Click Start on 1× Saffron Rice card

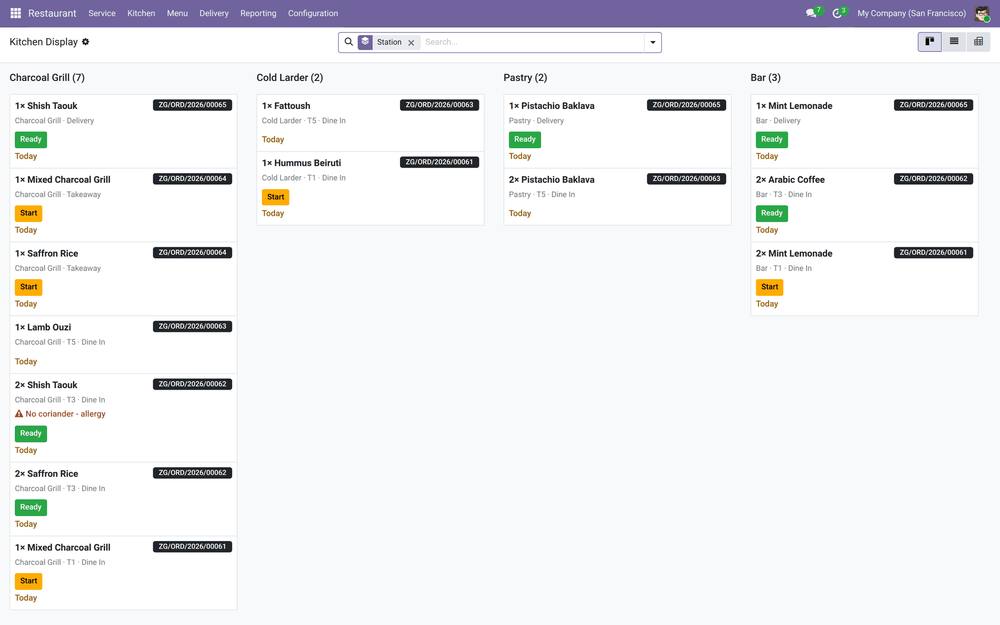29,287
